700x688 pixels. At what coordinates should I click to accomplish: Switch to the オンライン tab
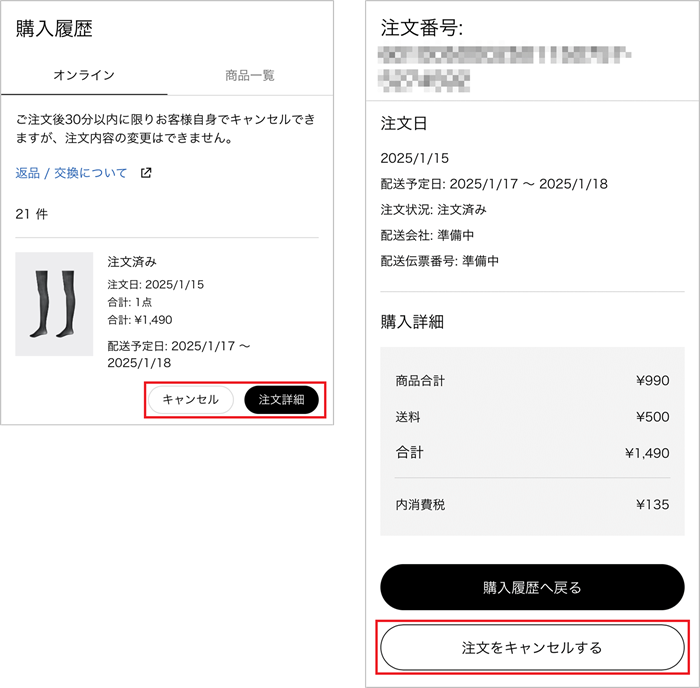84,75
